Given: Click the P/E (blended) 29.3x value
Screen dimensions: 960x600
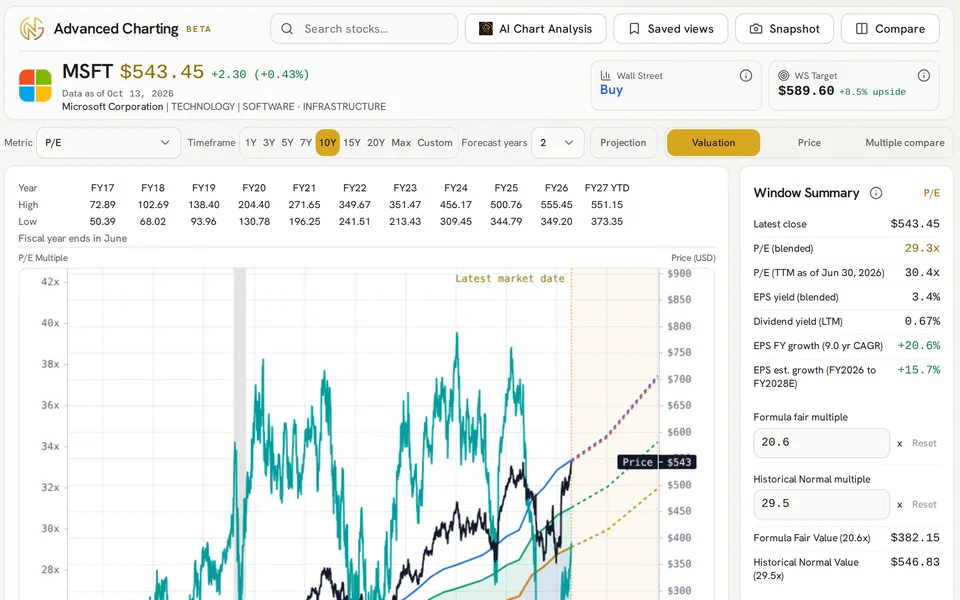Looking at the screenshot, I should click(x=922, y=249).
